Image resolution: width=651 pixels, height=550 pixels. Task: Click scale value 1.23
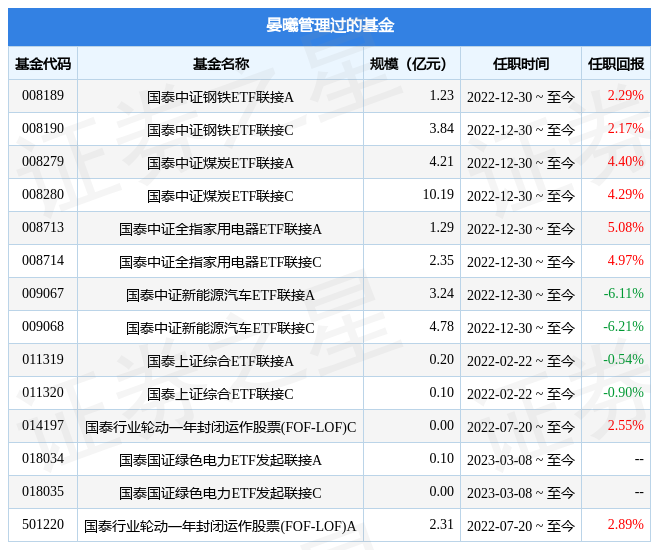click(x=441, y=95)
